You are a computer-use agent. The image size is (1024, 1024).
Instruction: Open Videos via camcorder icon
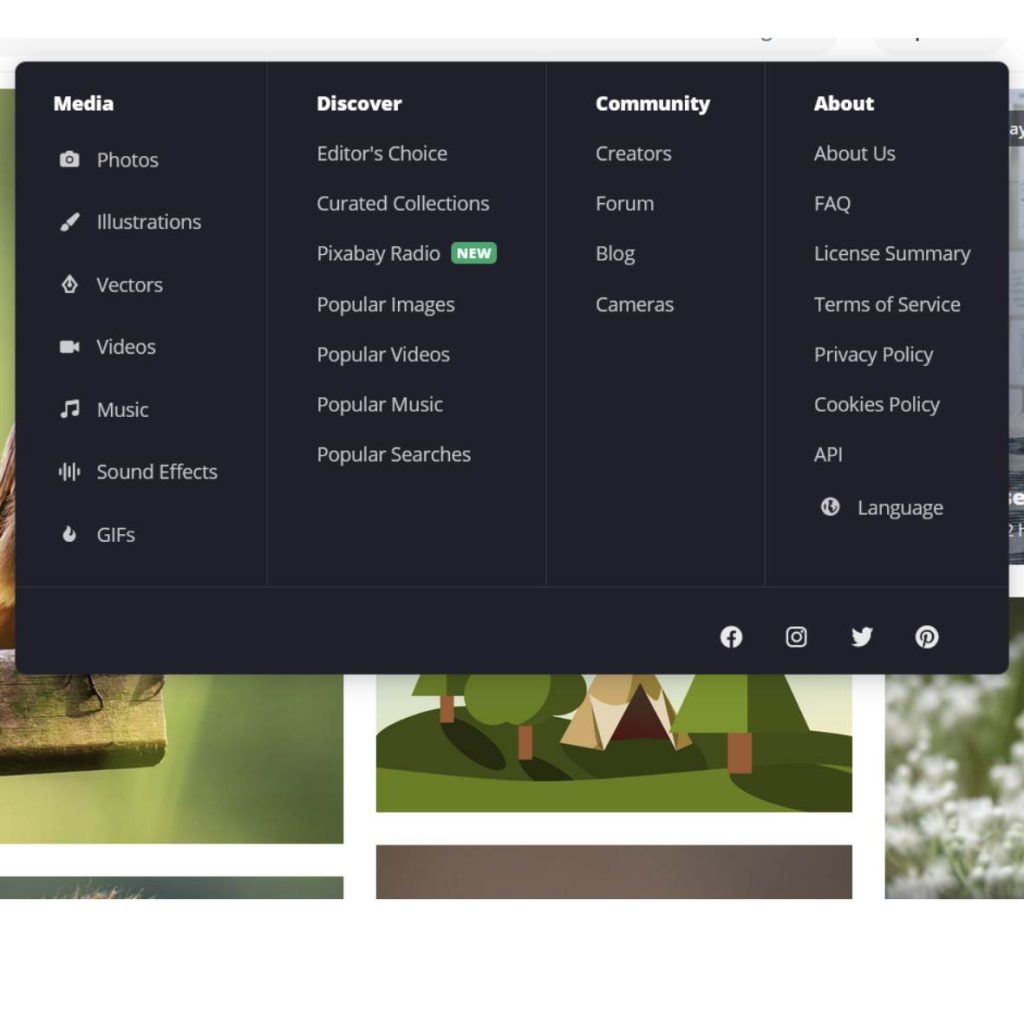(69, 347)
